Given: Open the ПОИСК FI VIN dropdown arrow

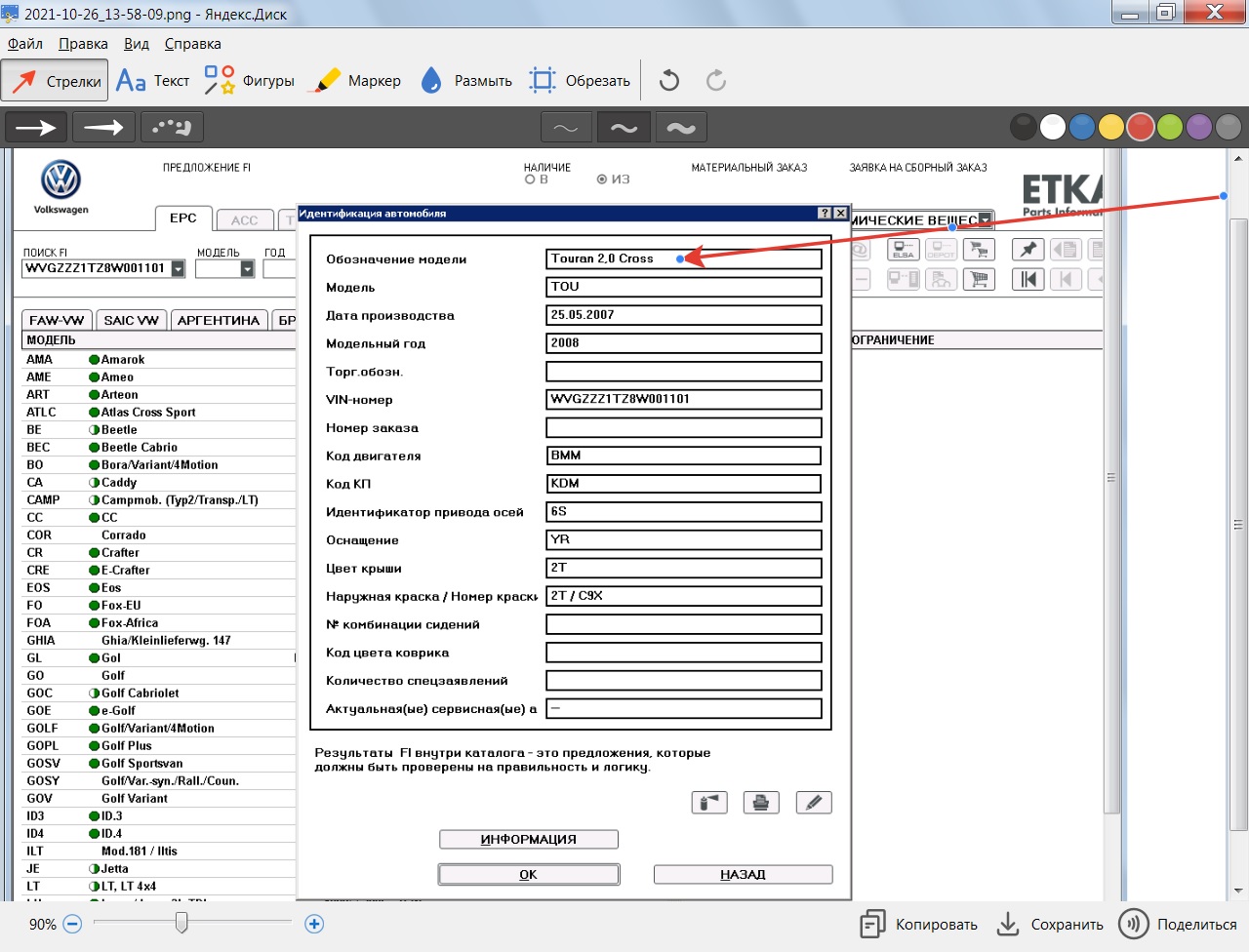Looking at the screenshot, I should [178, 268].
